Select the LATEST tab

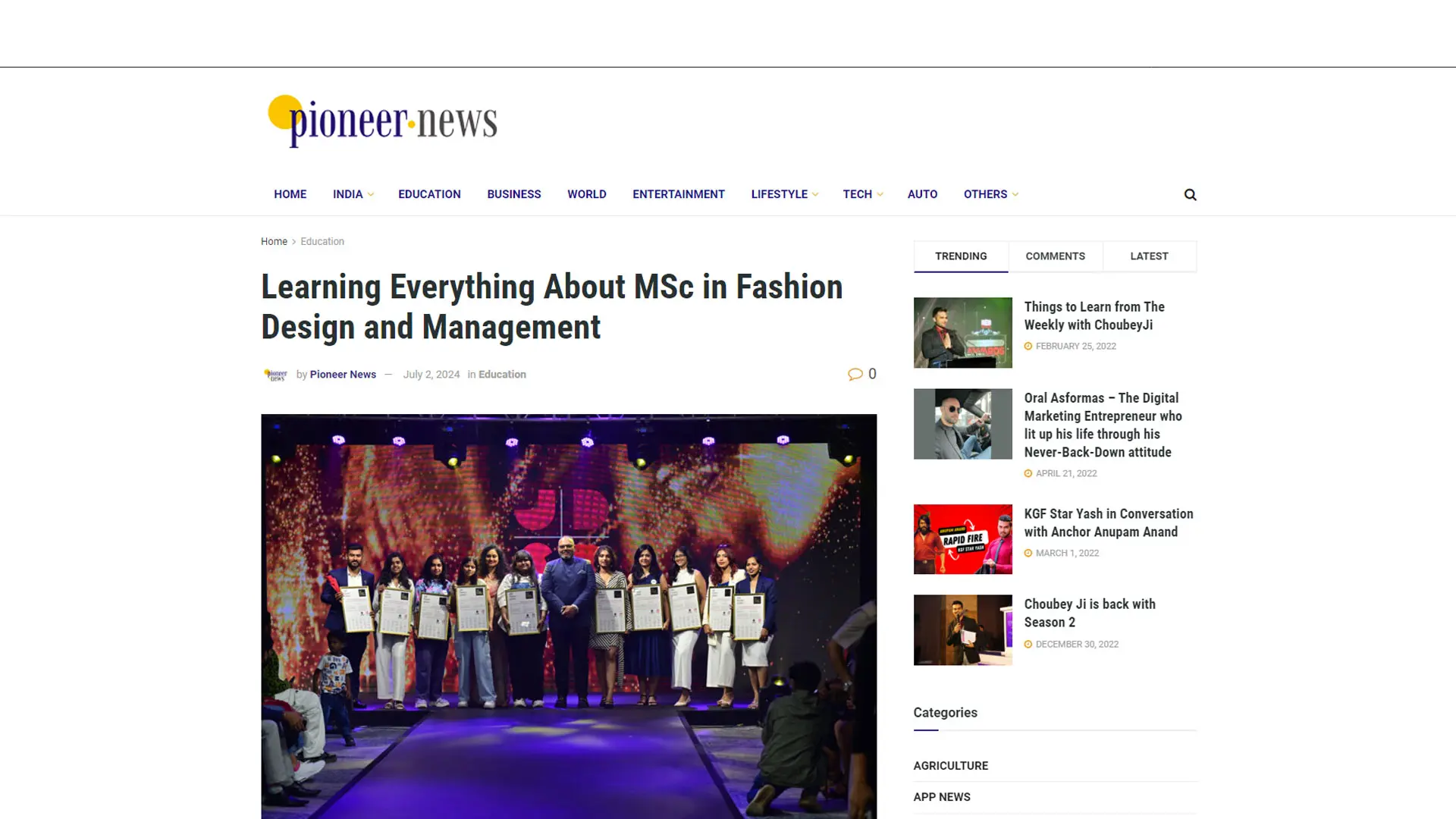pyautogui.click(x=1149, y=256)
